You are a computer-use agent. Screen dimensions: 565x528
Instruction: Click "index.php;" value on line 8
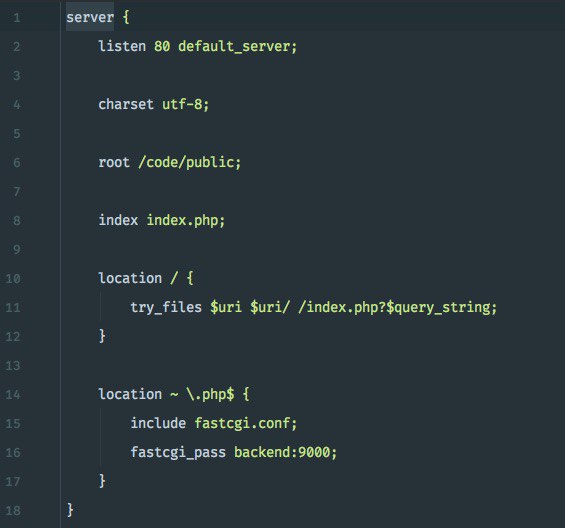186,221
